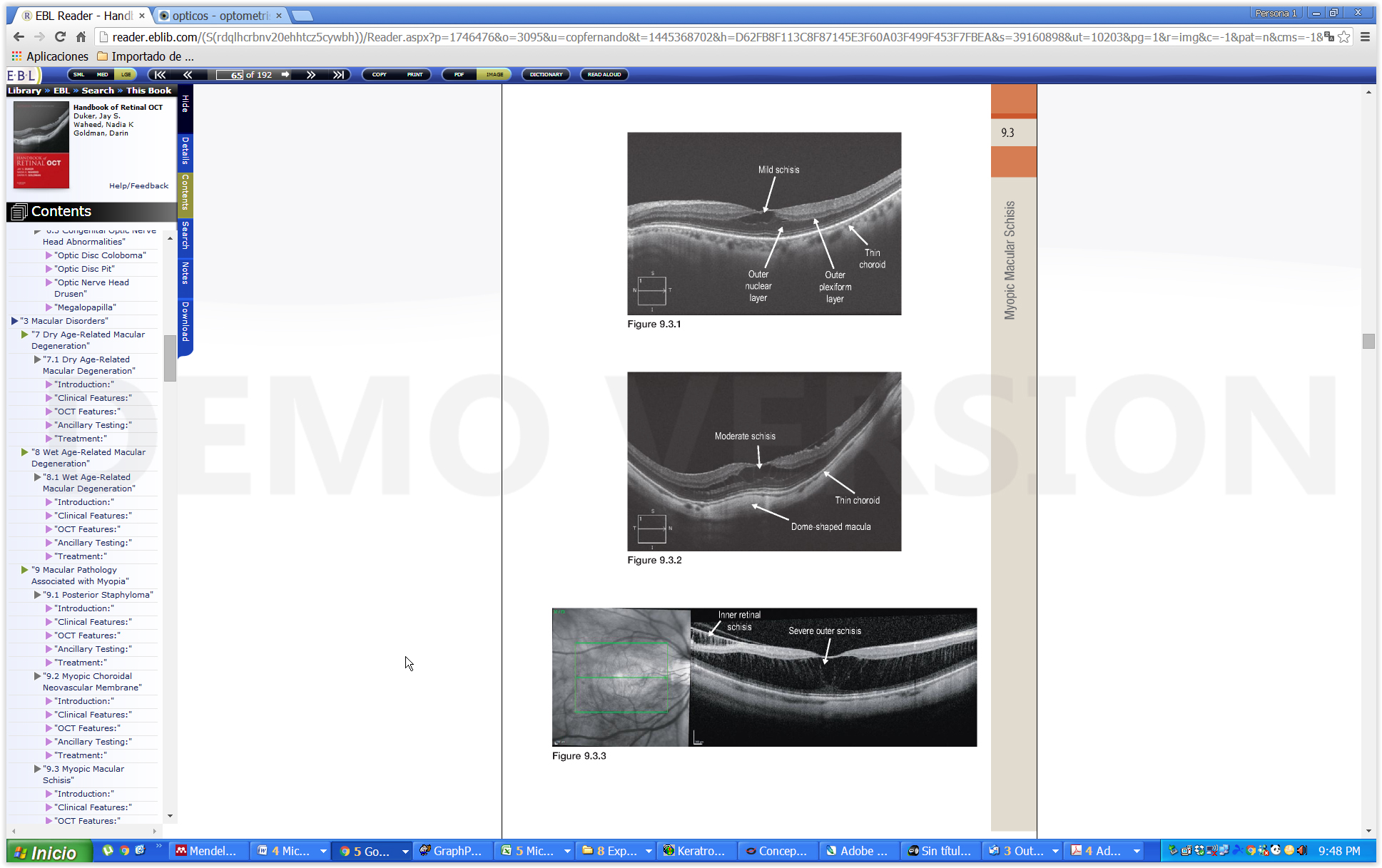Open the Help/Feedback link
The height and width of the screenshot is (868, 1382).
point(138,185)
